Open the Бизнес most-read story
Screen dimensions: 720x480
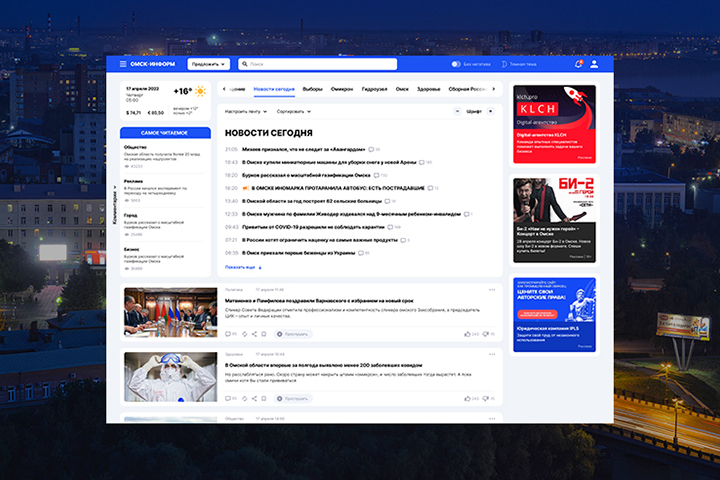164,259
